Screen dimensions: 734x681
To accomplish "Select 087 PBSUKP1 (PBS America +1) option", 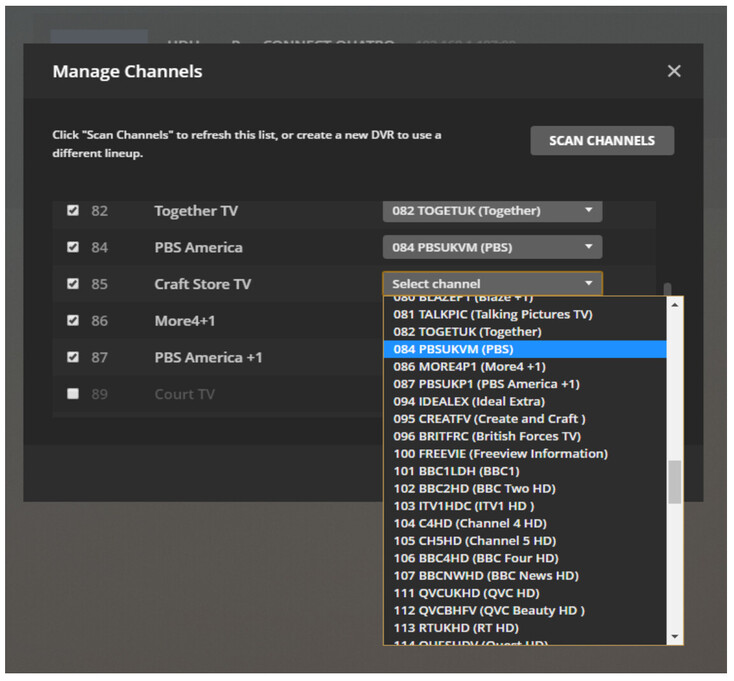I will coord(524,384).
